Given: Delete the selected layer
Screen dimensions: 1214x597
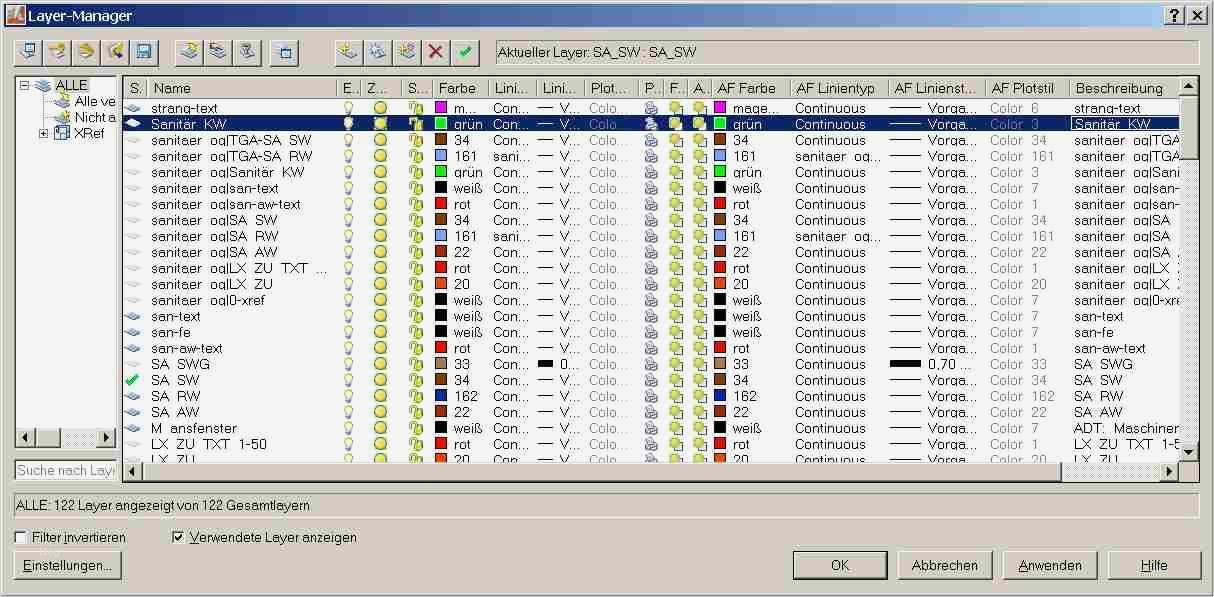Looking at the screenshot, I should [434, 52].
